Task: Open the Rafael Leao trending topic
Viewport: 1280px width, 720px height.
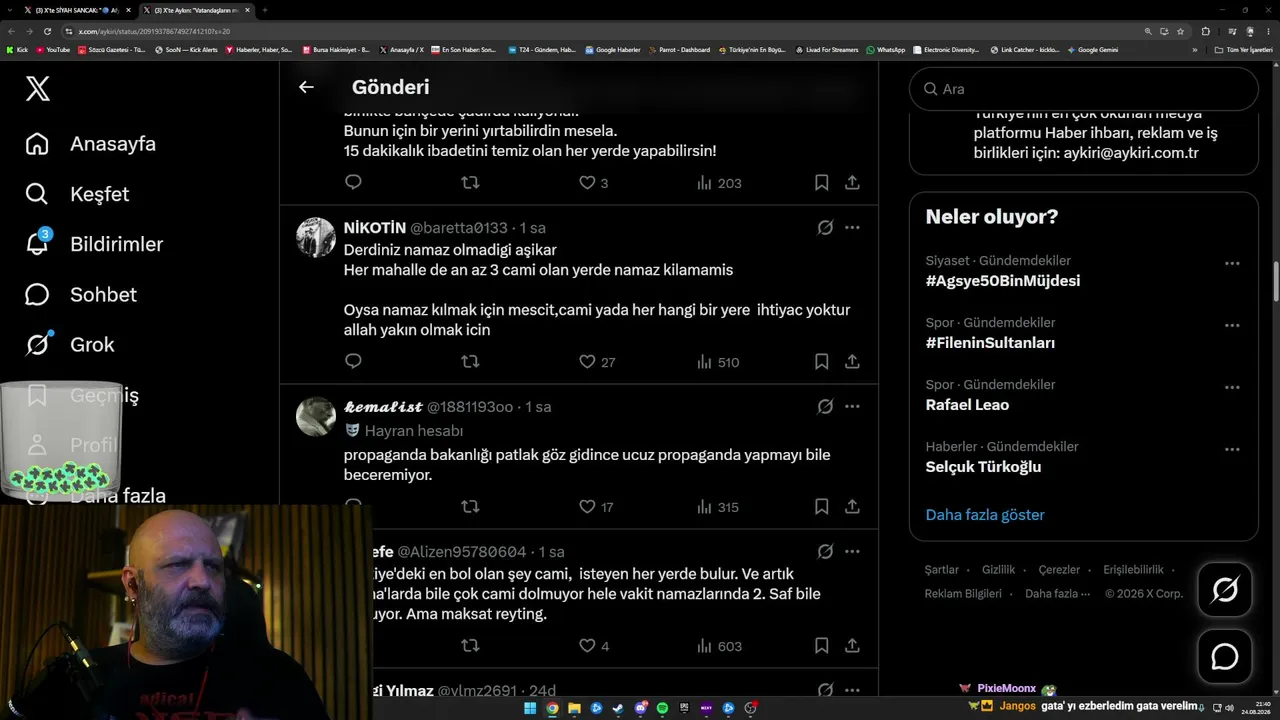Action: pyautogui.click(x=967, y=405)
